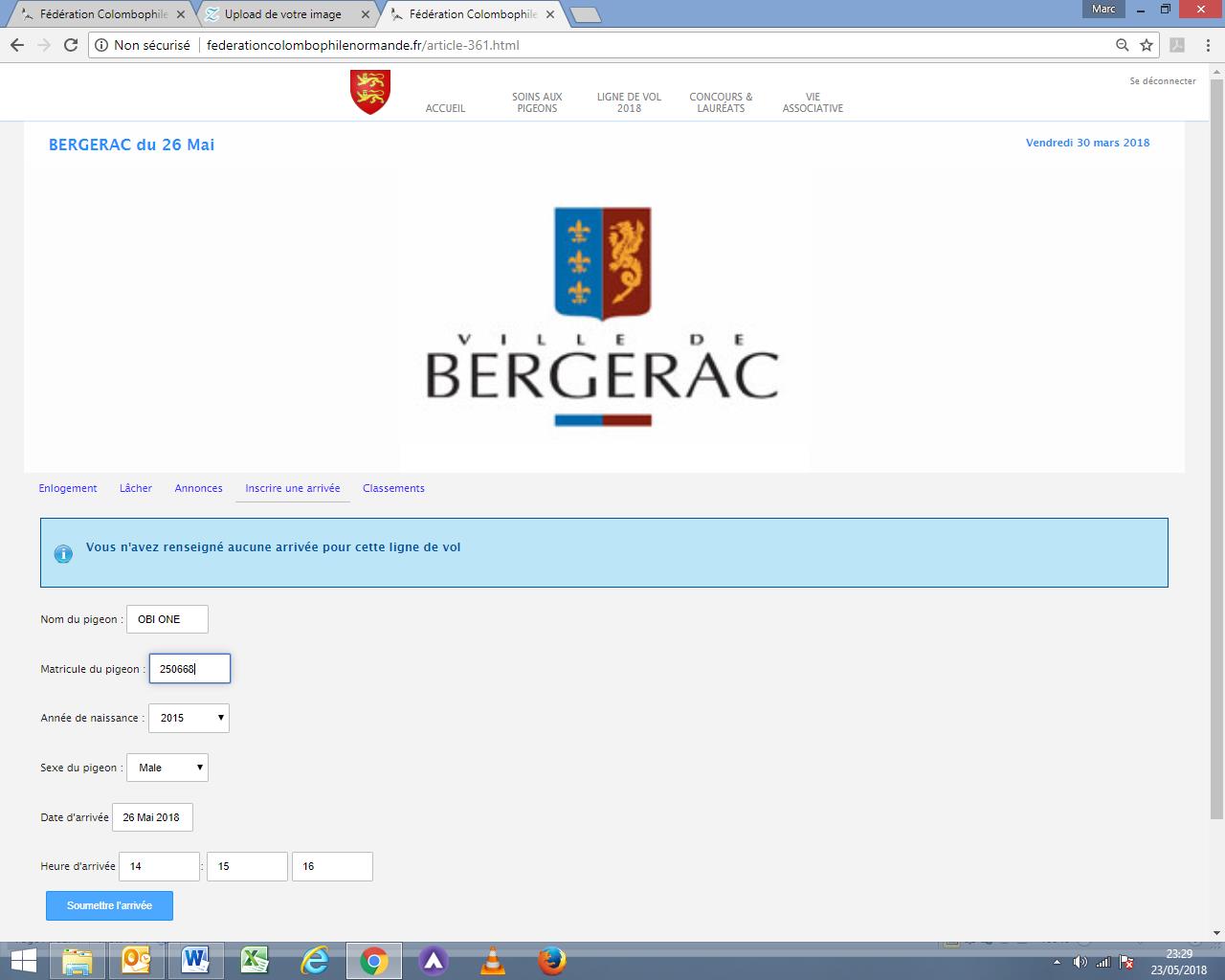Launch Firefox from the taskbar
The height and width of the screenshot is (980, 1225).
pos(552,960)
